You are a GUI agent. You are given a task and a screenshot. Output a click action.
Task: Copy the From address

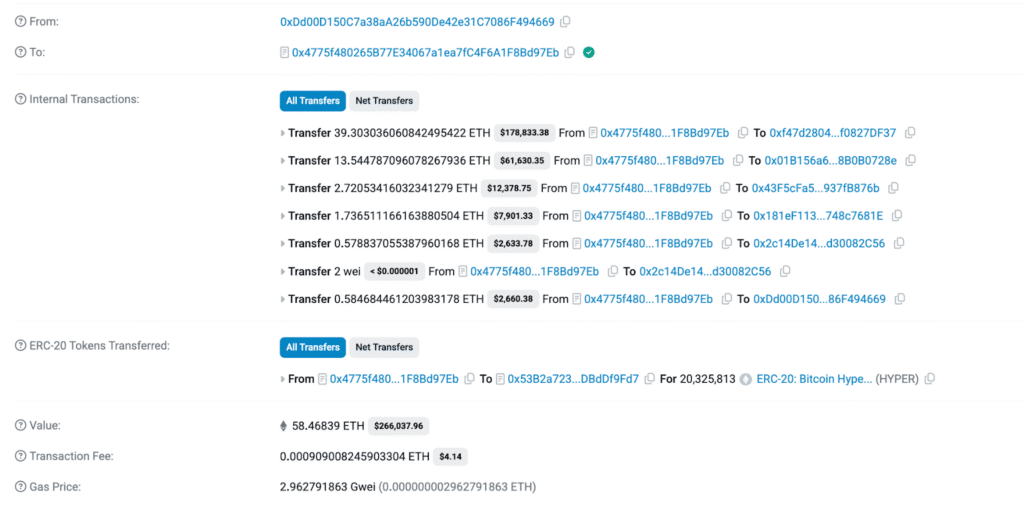click(566, 22)
